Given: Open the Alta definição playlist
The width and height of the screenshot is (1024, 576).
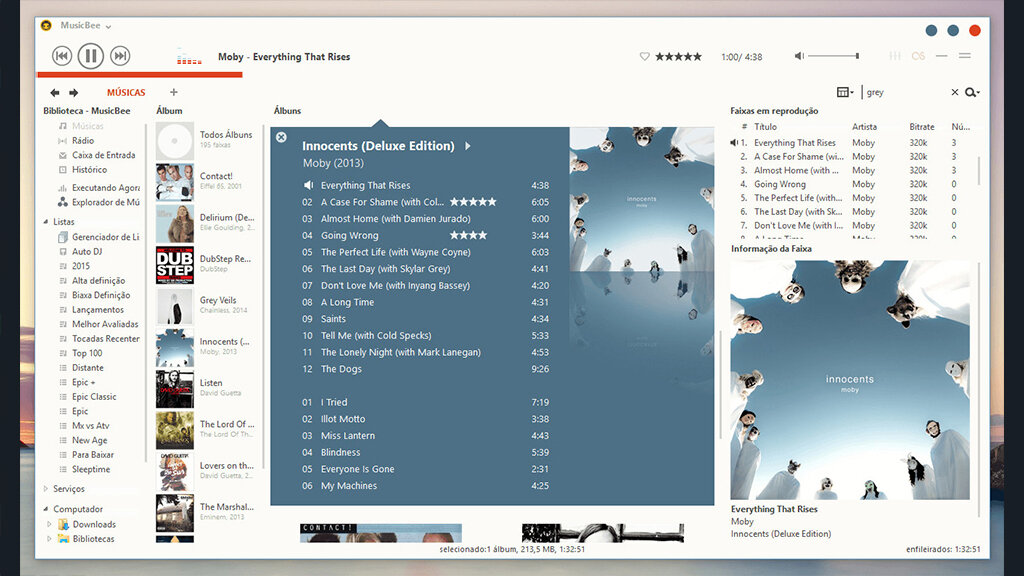Looking at the screenshot, I should [x=99, y=280].
